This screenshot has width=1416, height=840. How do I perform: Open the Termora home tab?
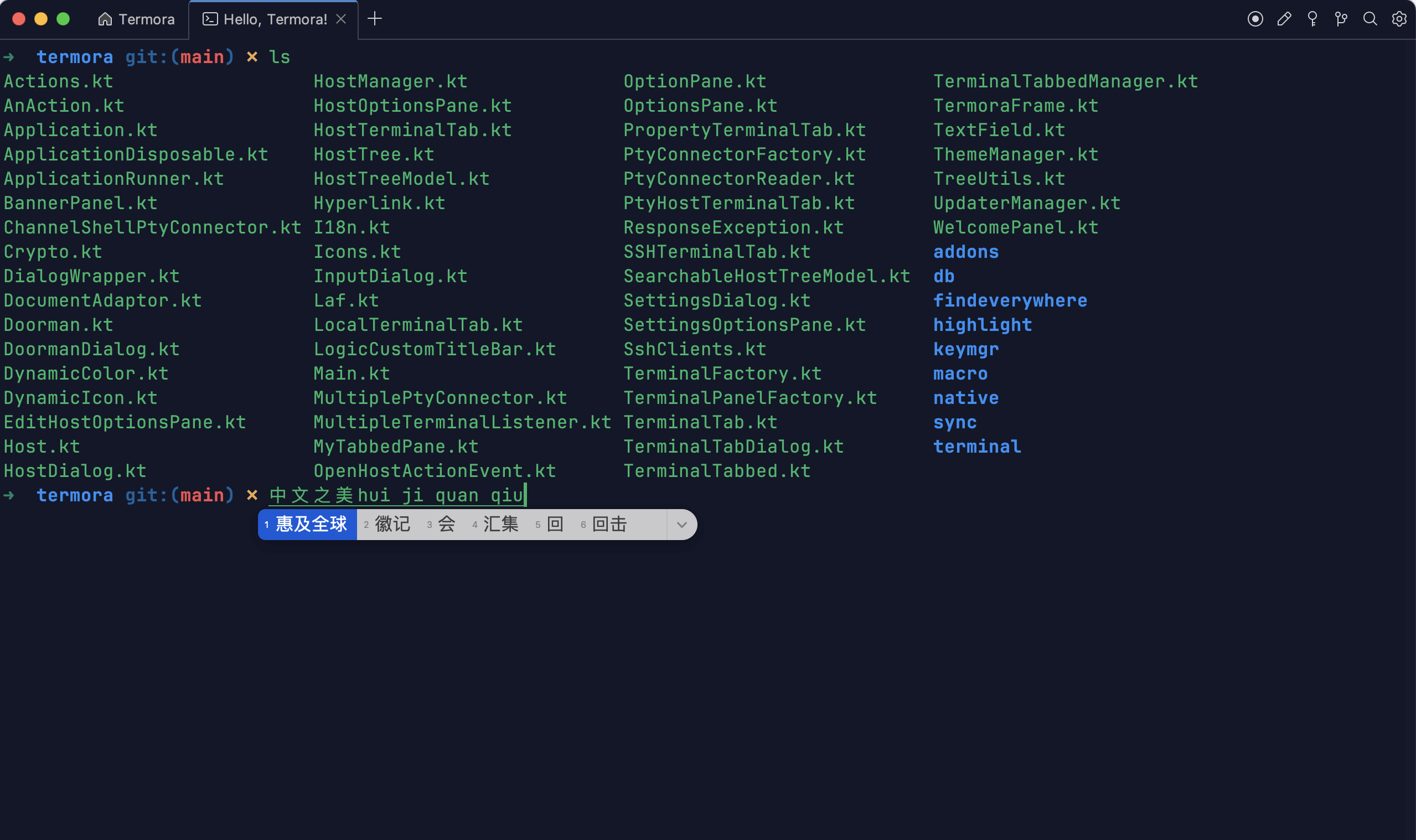[136, 19]
